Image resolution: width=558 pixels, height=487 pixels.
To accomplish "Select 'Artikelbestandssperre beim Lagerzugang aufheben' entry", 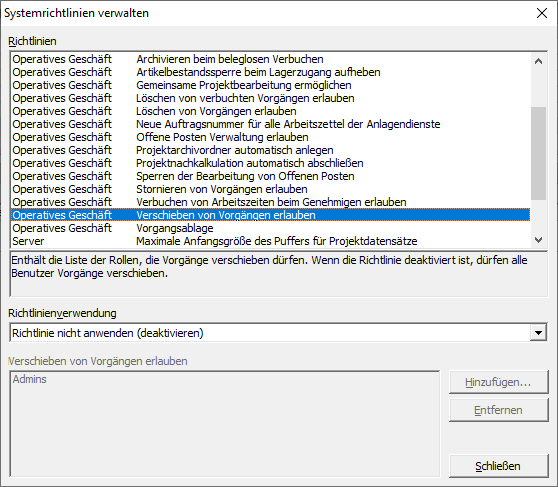I will click(270, 72).
